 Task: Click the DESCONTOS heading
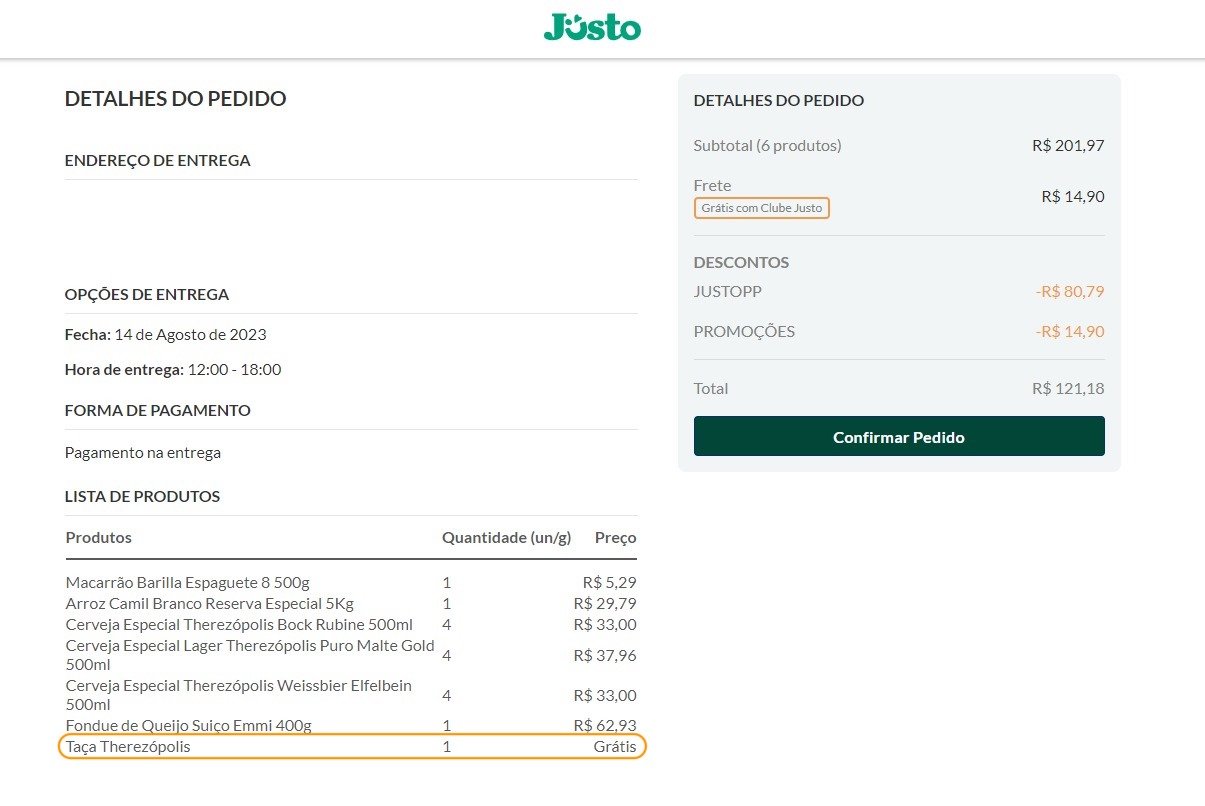pos(741,262)
